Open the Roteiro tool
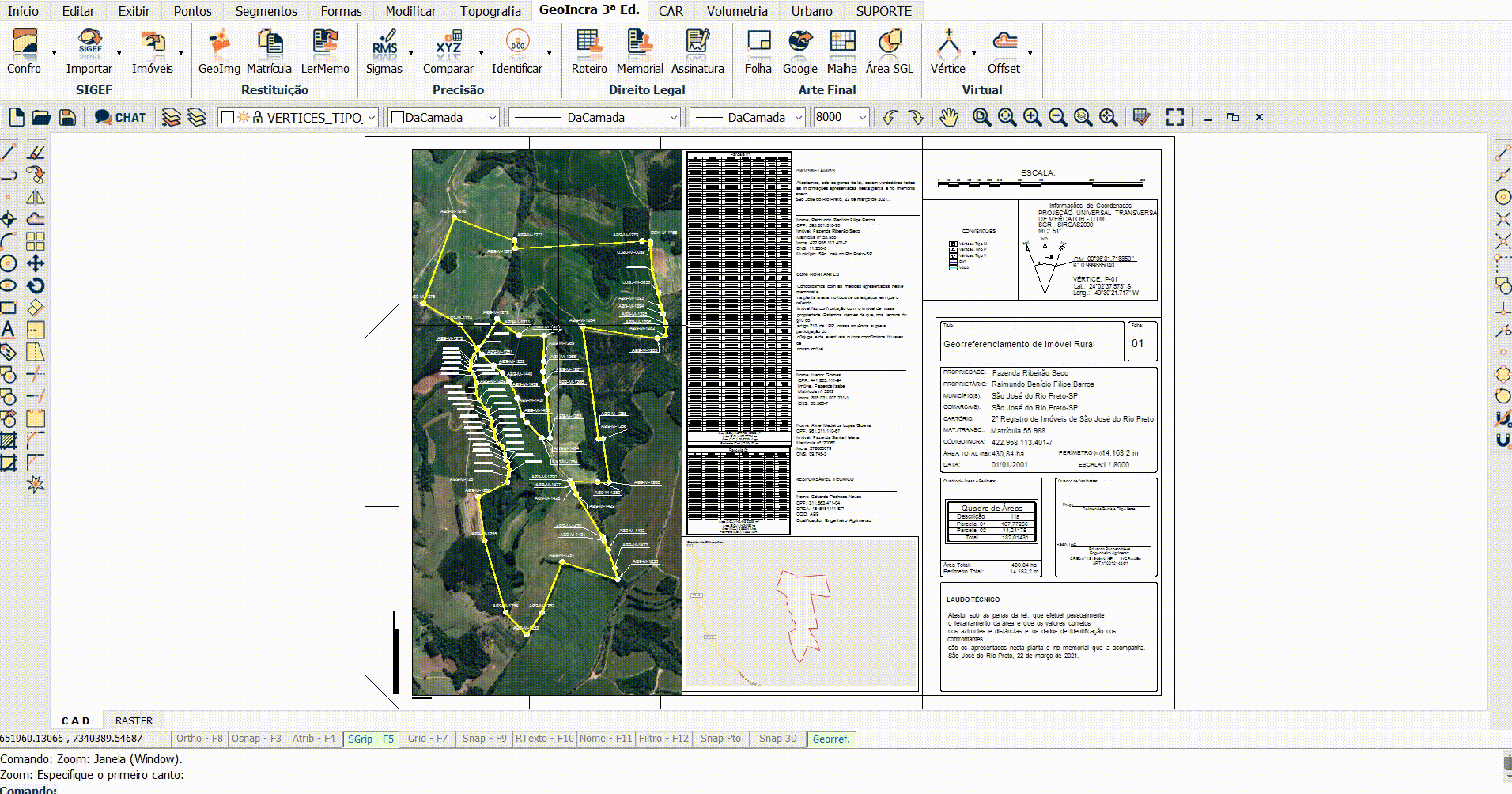1512x794 pixels. [x=589, y=51]
